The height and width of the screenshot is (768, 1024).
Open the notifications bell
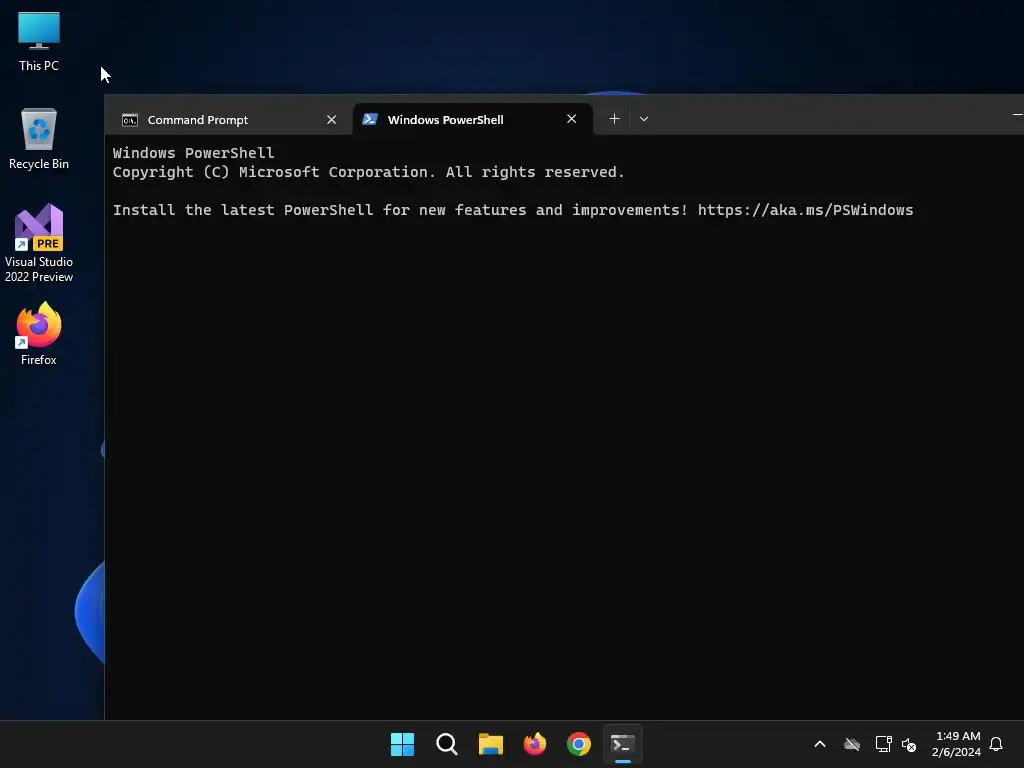(996, 744)
